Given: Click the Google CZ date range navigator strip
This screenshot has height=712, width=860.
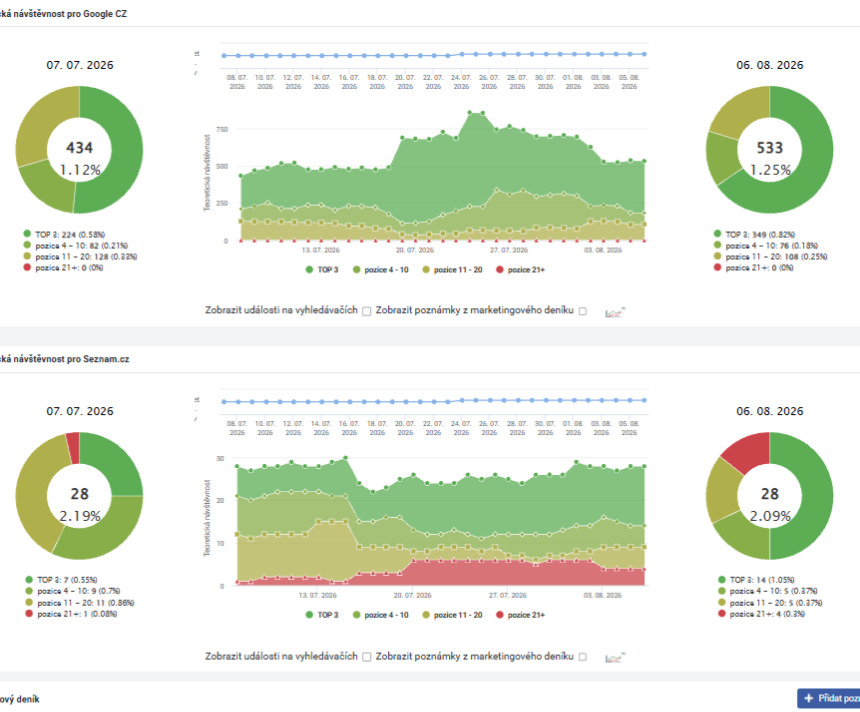Looking at the screenshot, I should 434,55.
